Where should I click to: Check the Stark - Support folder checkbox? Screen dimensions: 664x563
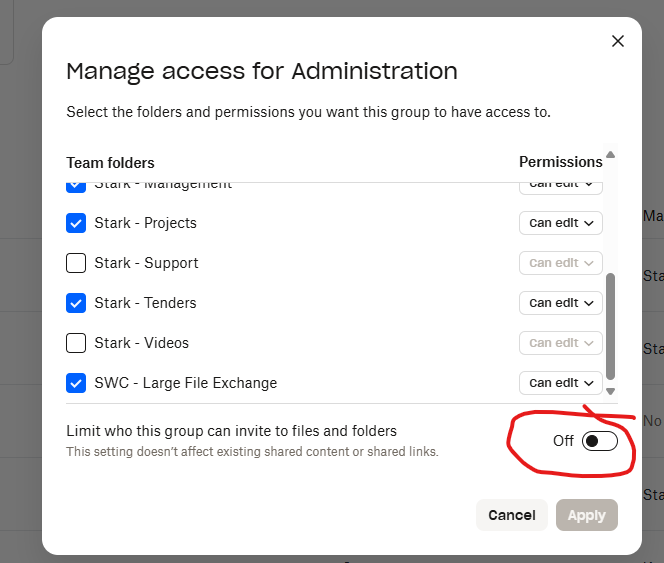pos(76,263)
